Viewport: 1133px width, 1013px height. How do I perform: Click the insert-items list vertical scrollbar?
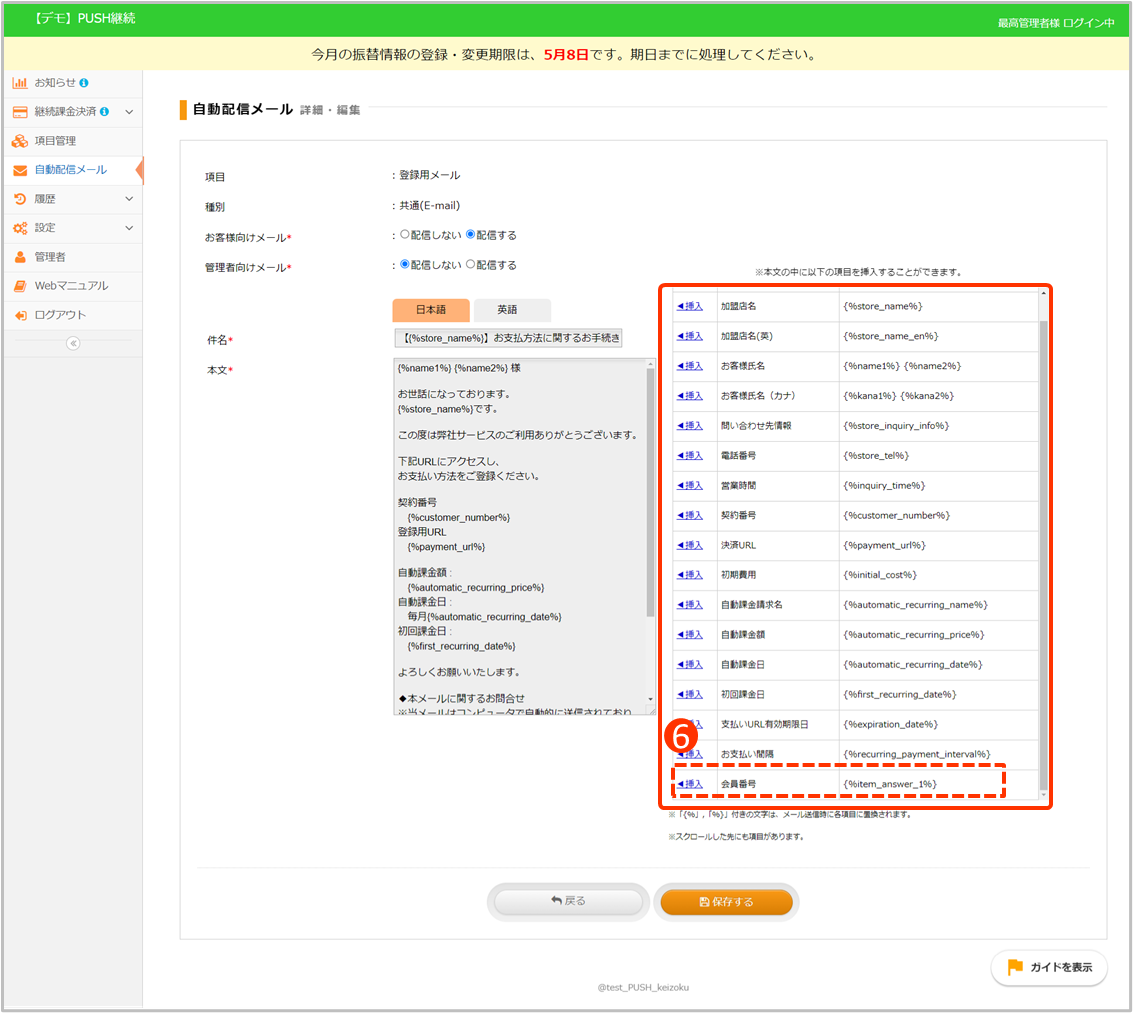1044,550
